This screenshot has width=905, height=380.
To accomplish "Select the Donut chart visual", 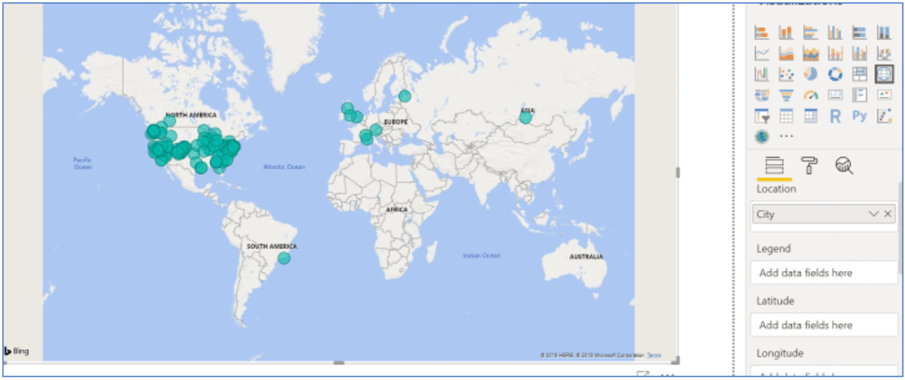I will click(x=835, y=74).
